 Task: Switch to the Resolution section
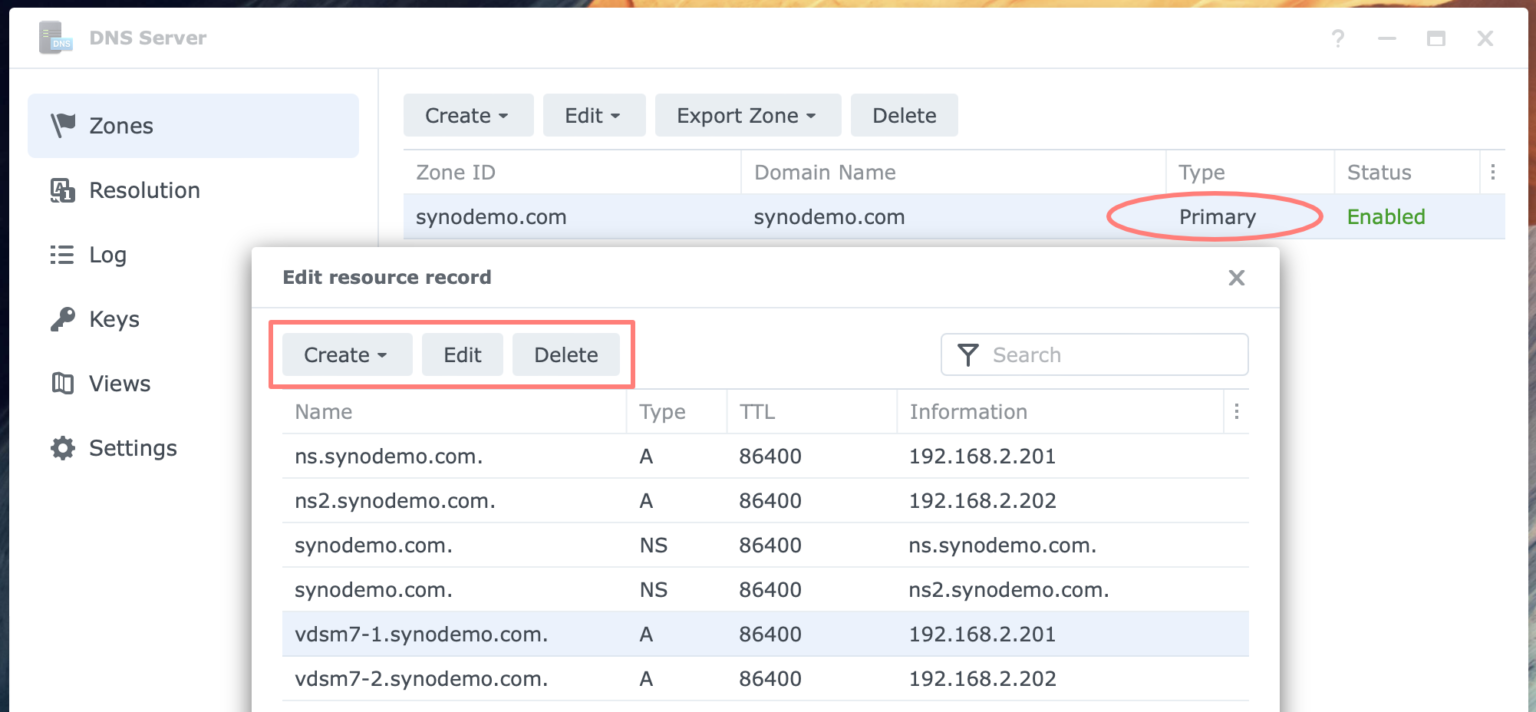click(193, 190)
